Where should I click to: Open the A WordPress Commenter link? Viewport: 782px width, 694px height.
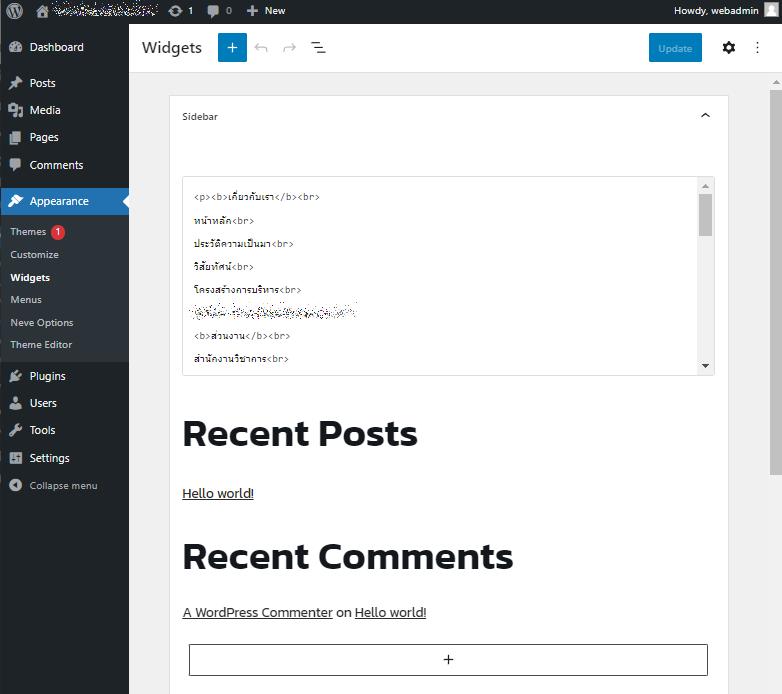257,613
